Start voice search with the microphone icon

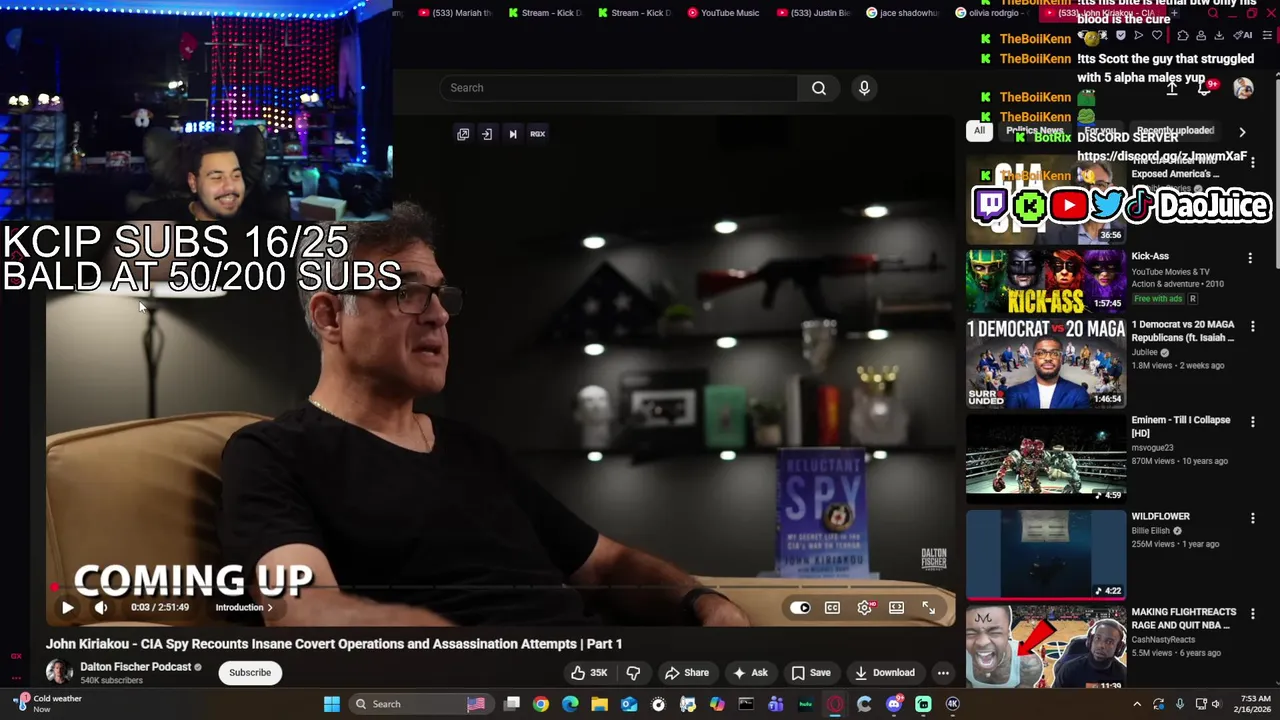click(864, 88)
